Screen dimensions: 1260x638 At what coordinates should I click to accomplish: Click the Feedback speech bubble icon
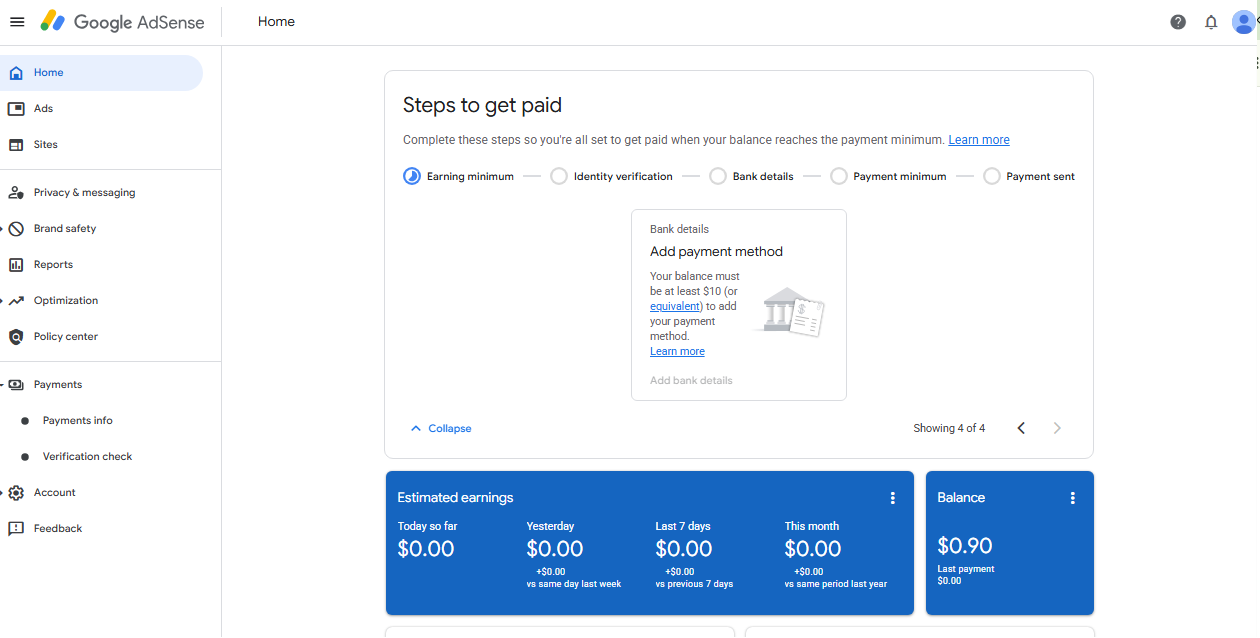pos(16,529)
